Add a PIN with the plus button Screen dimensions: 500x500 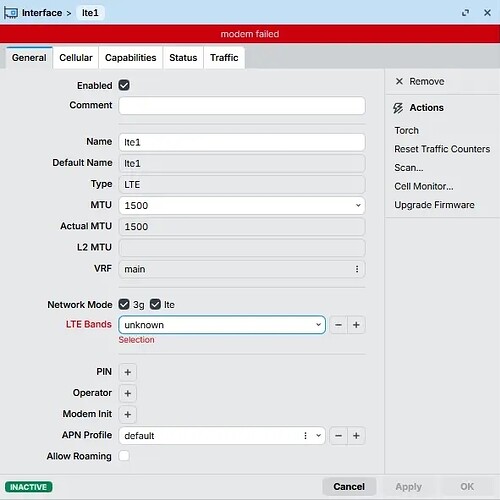[128, 372]
